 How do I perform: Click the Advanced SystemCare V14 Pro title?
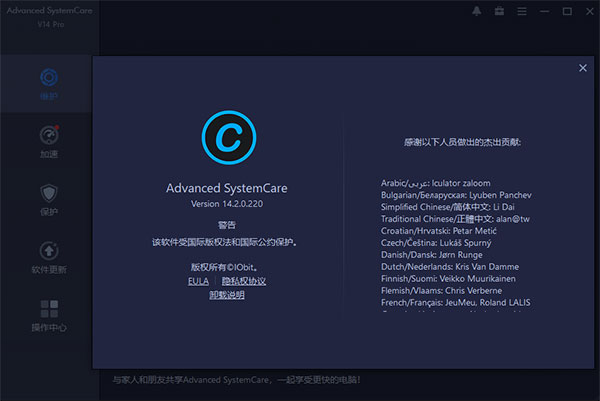pyautogui.click(x=50, y=17)
